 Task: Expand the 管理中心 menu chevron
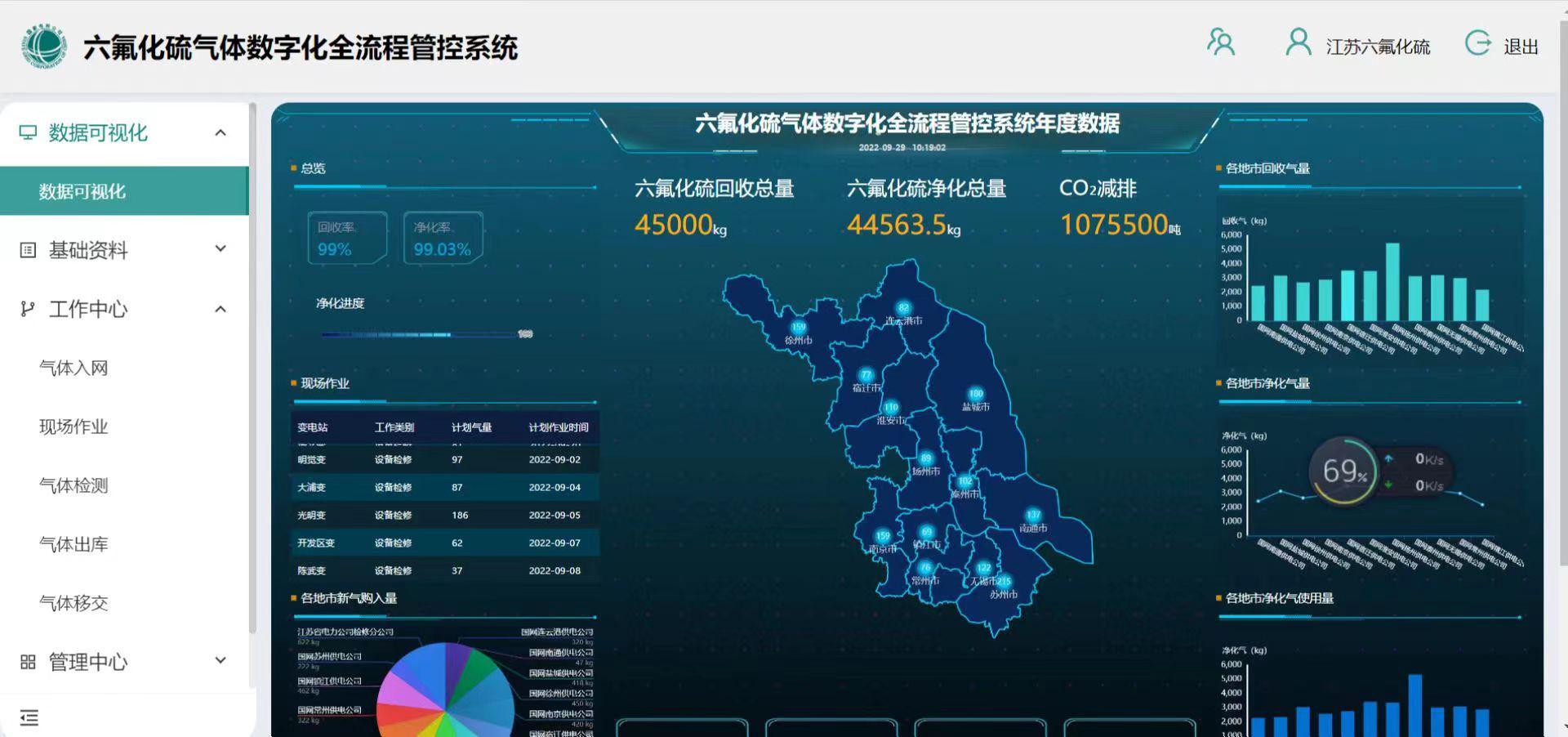pos(220,661)
